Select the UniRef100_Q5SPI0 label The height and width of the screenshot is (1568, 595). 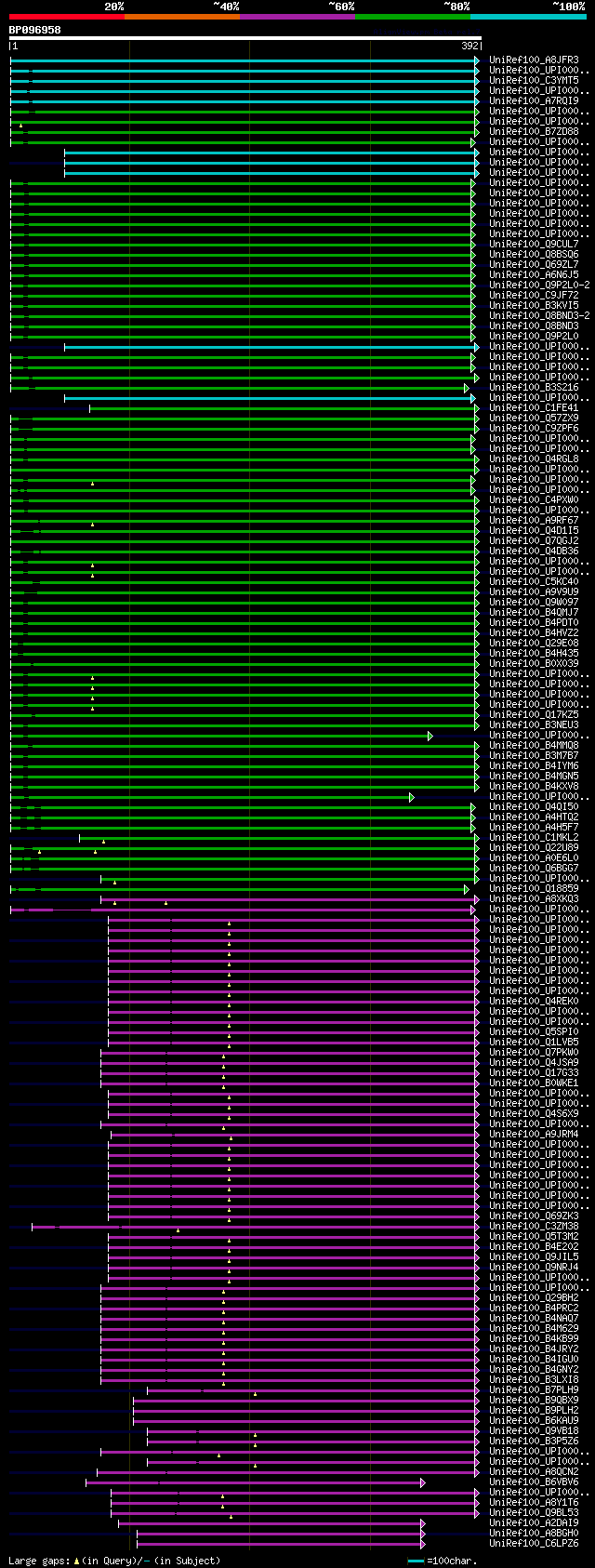(x=534, y=1032)
